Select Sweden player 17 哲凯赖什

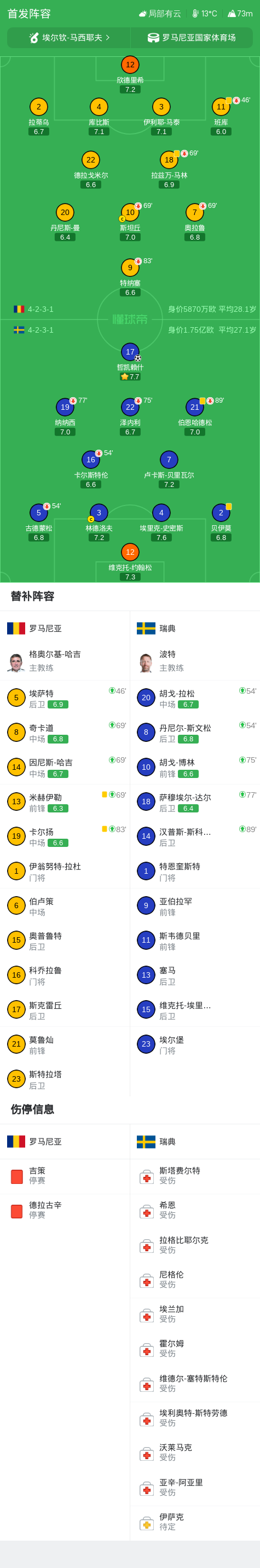[x=130, y=352]
